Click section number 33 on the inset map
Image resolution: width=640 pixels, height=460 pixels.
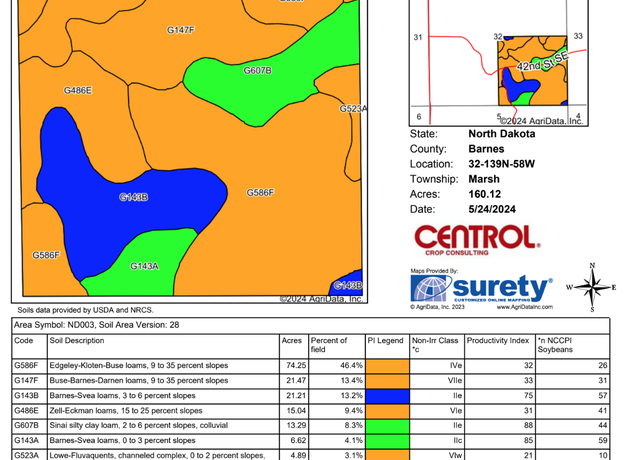coord(578,36)
